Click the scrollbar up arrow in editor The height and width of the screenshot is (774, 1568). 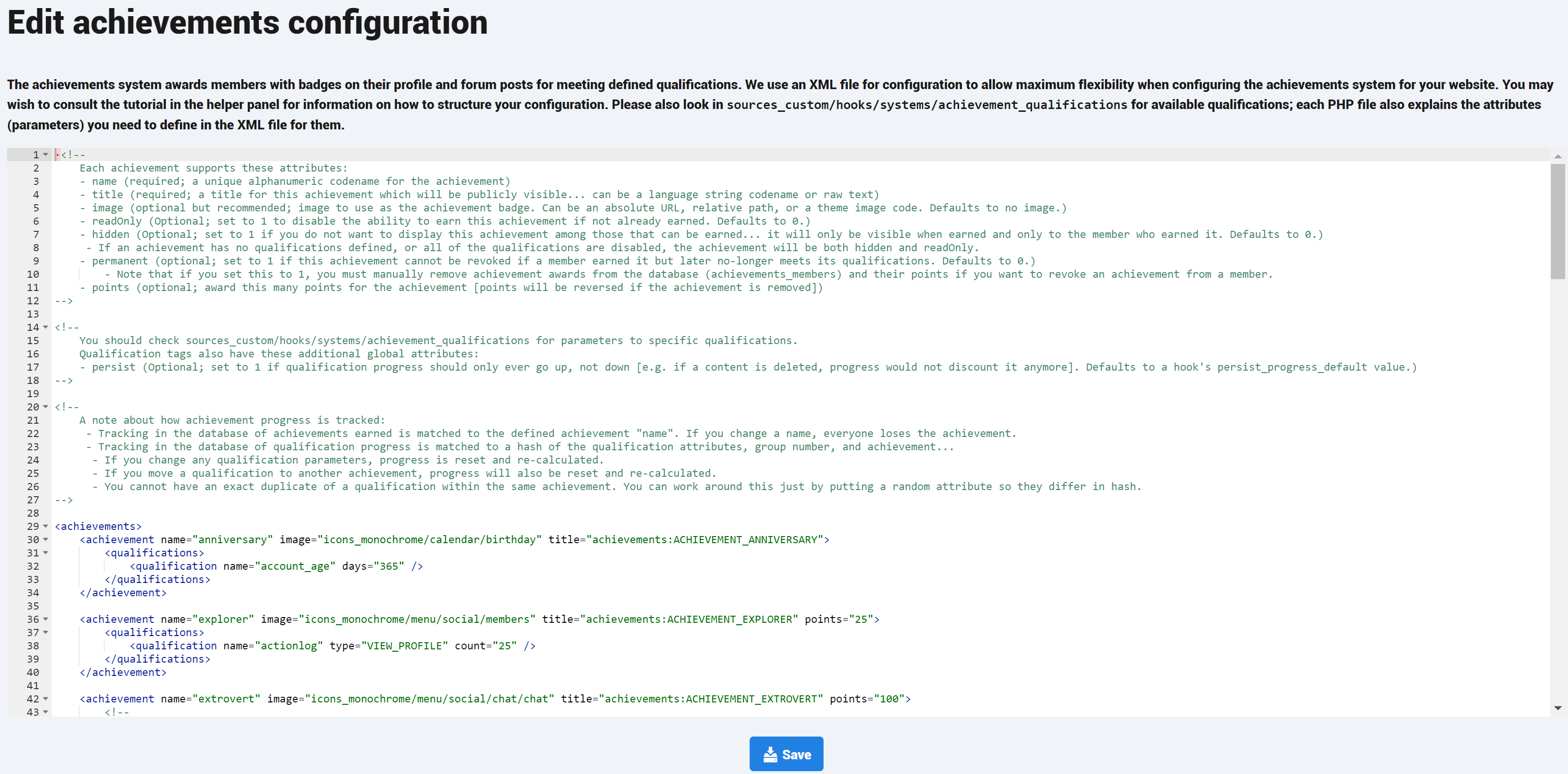tap(1558, 156)
